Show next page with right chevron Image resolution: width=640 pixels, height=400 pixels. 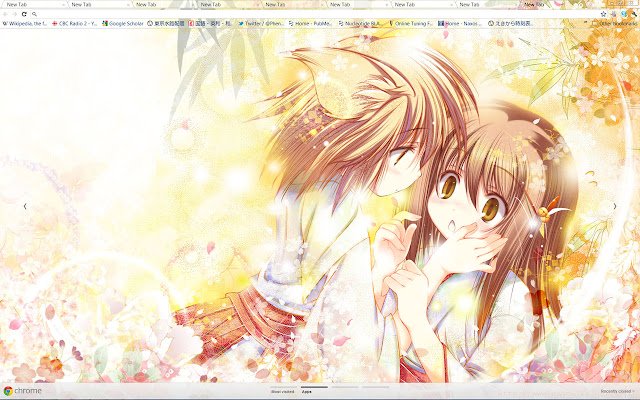pos(615,206)
